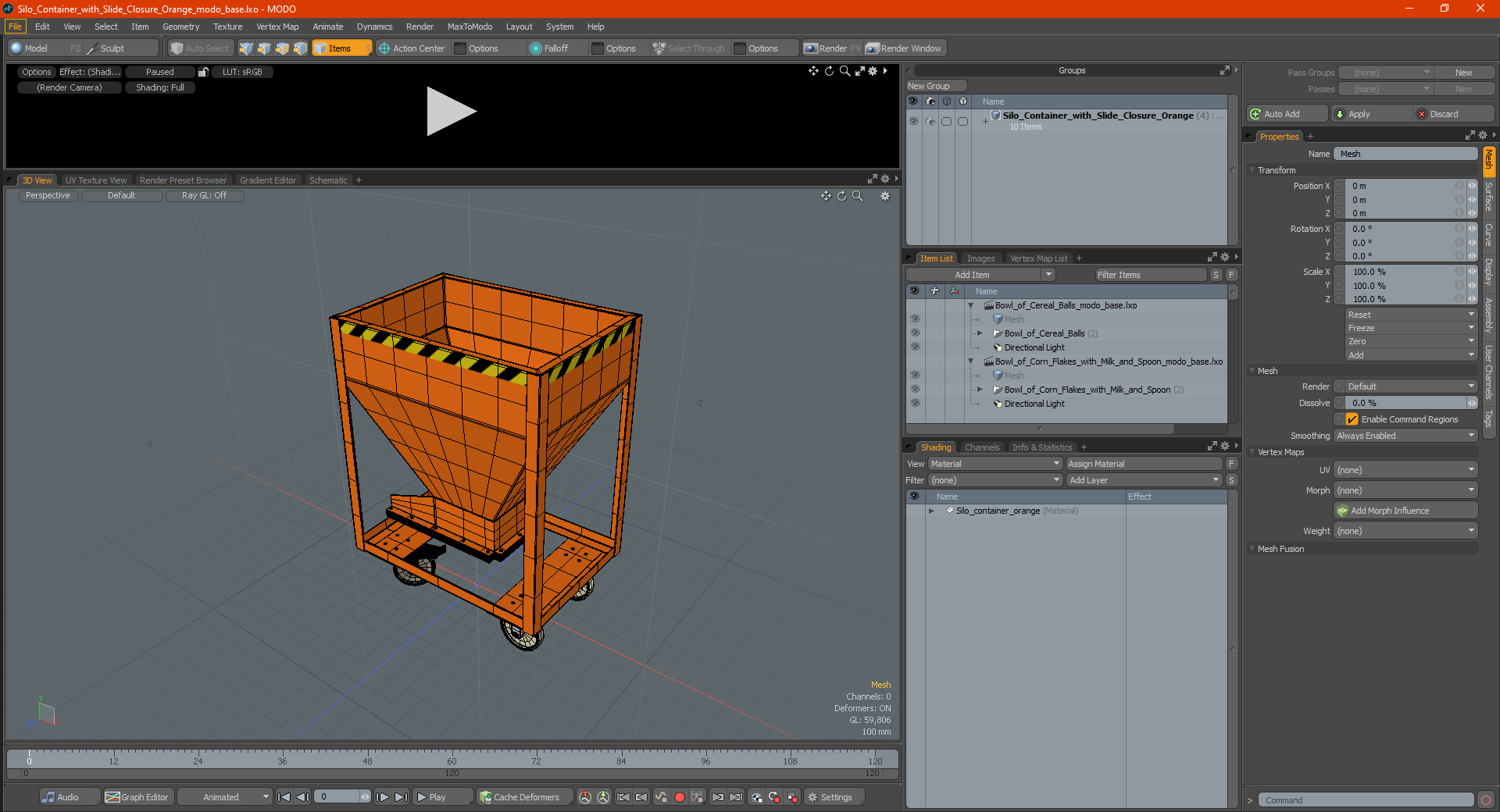1500x812 pixels.
Task: Switch to the Channels tab
Action: click(x=981, y=447)
